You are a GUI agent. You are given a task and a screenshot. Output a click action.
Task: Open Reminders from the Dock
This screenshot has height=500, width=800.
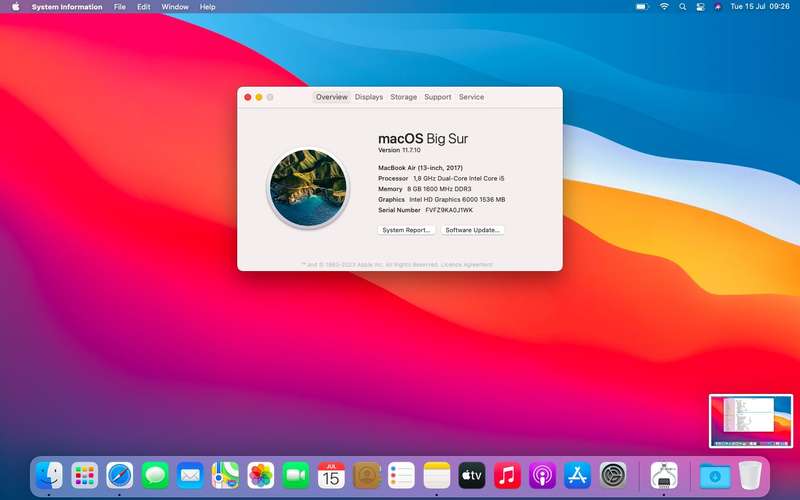point(402,476)
